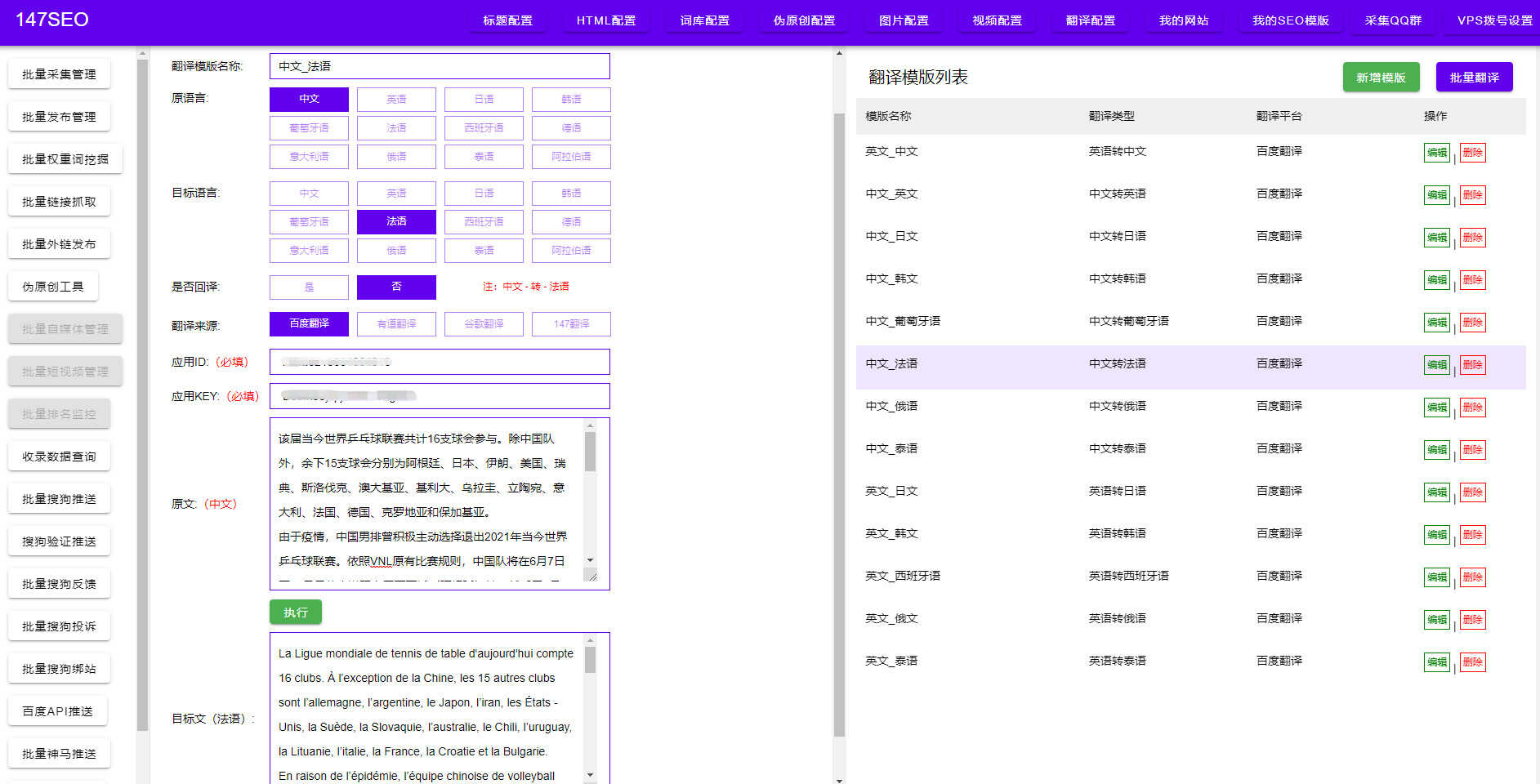Viewport: 1540px width, 784px height.
Task: Open 我的SEO模版 tab
Action: coord(1291,20)
